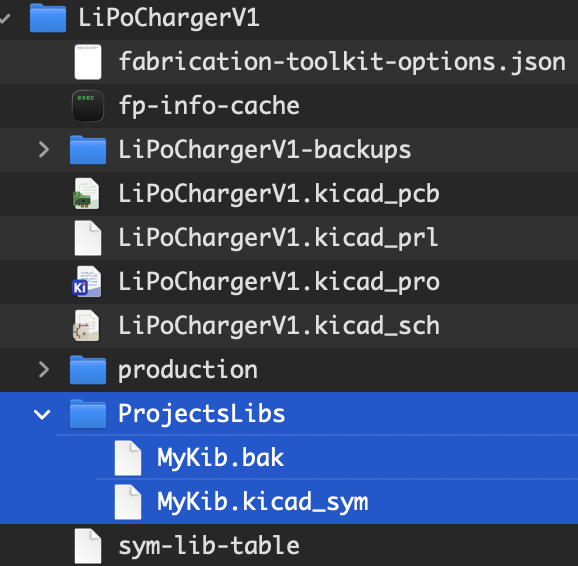Select the ProjectsLibs folder name
This screenshot has height=566, width=578.
click(202, 414)
